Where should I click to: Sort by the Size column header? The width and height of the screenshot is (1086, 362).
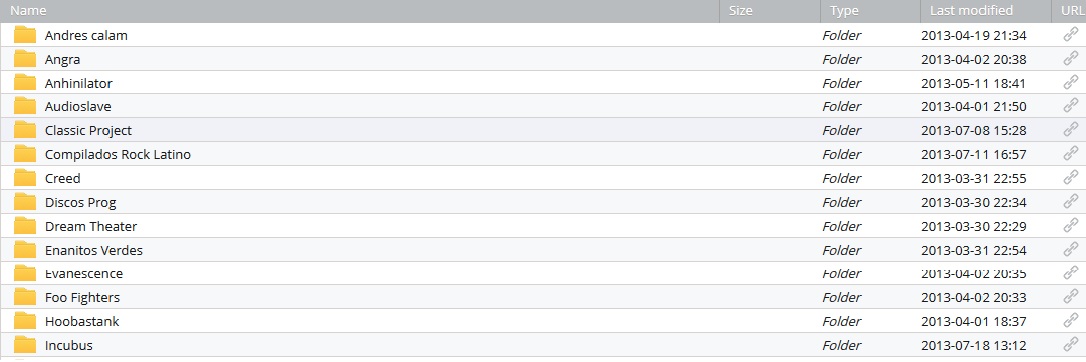740,10
